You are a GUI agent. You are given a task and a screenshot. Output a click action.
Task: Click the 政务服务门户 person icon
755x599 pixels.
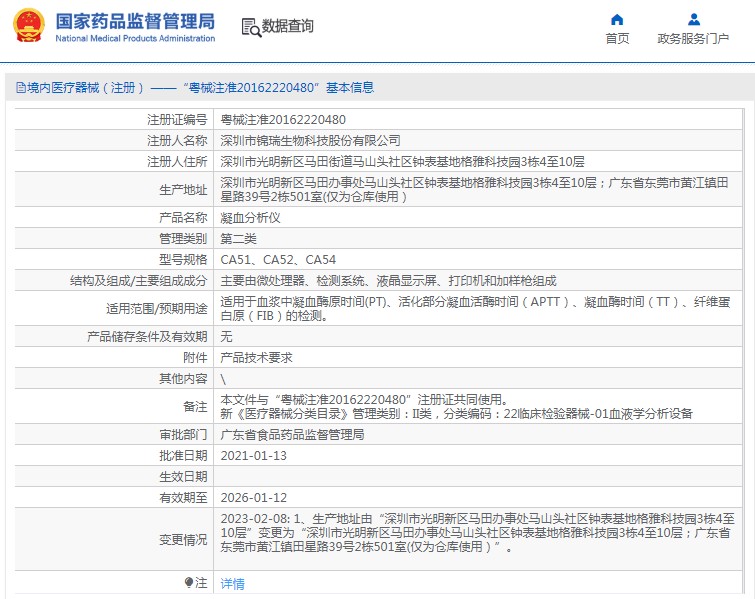[x=693, y=19]
